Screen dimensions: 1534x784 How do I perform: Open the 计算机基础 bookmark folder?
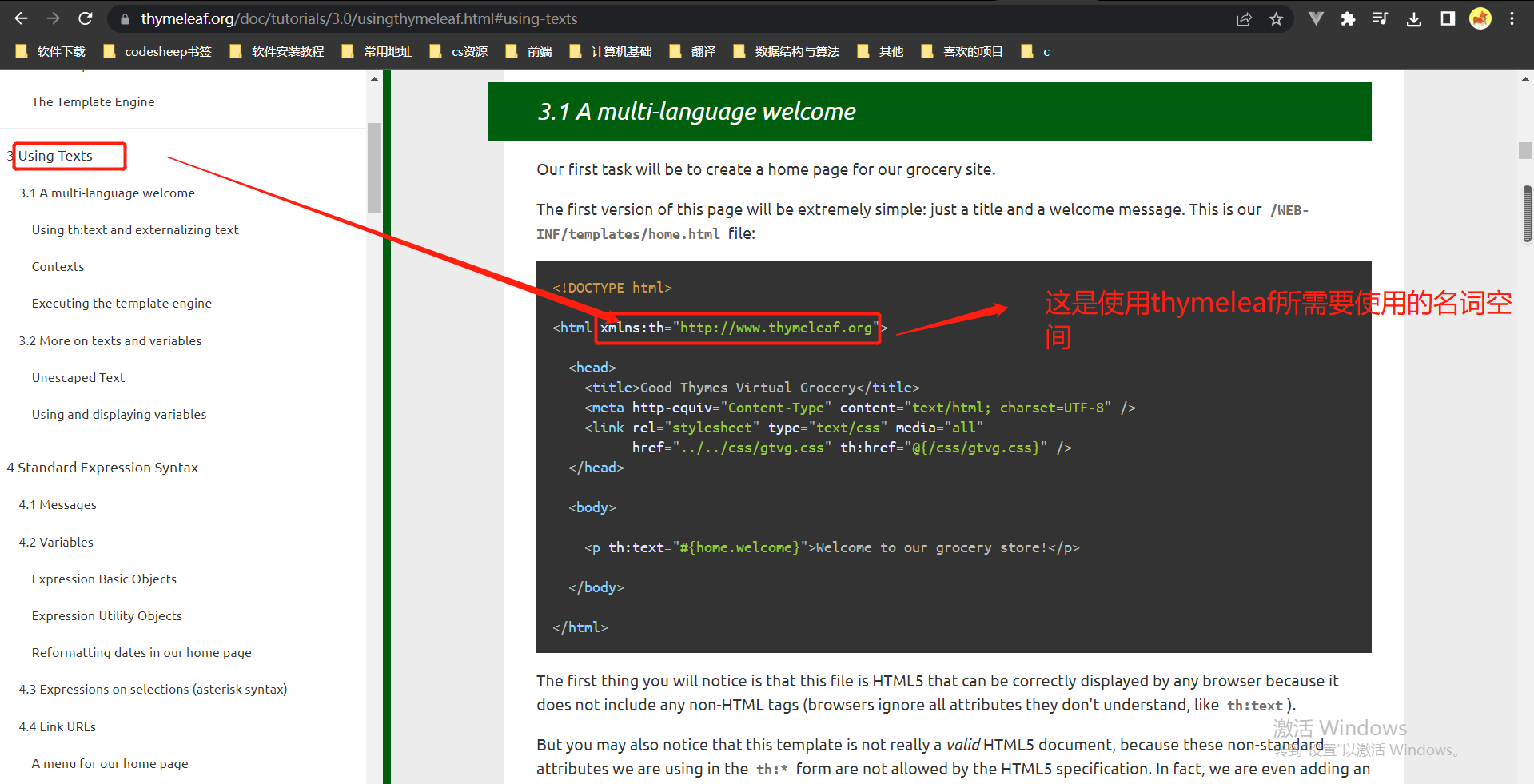[611, 51]
